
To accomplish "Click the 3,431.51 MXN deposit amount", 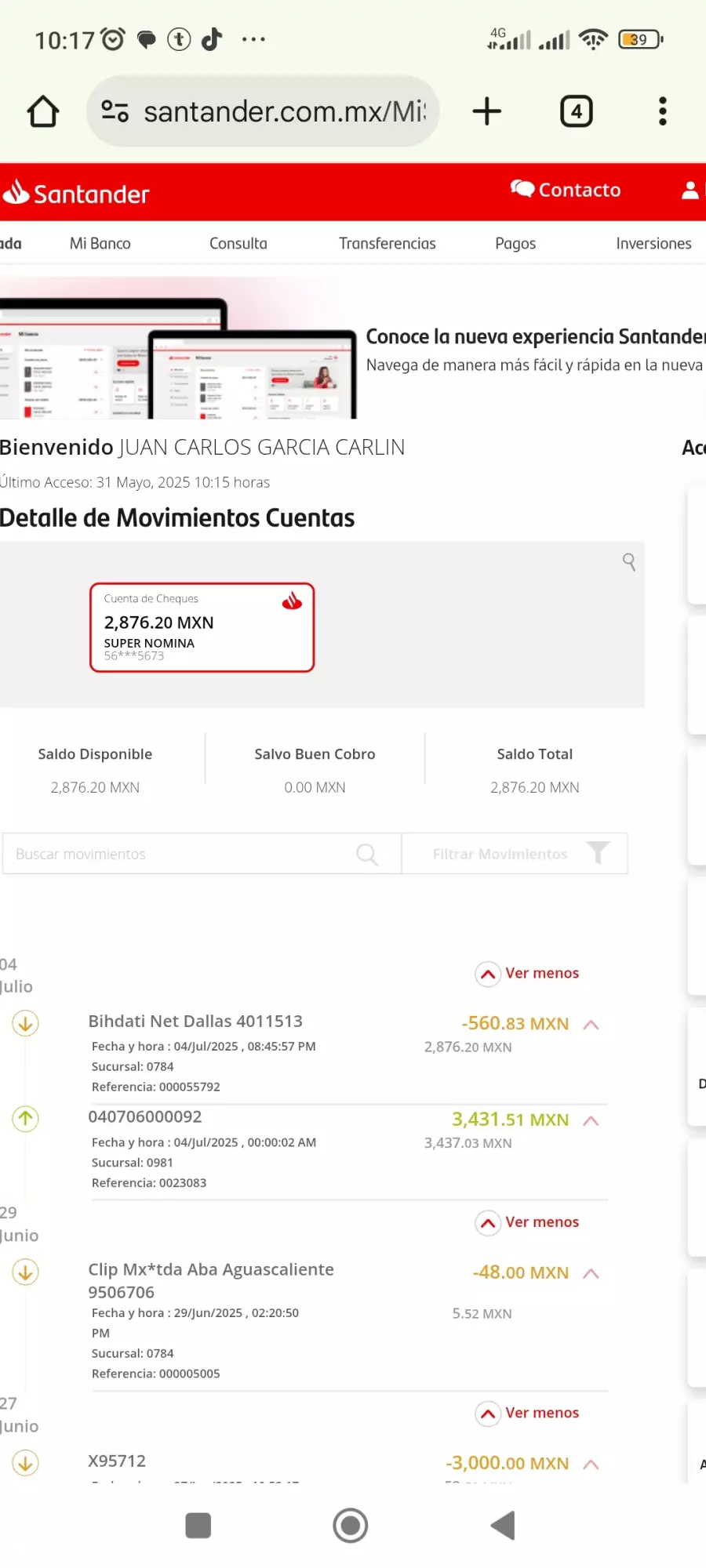I will 510,1120.
